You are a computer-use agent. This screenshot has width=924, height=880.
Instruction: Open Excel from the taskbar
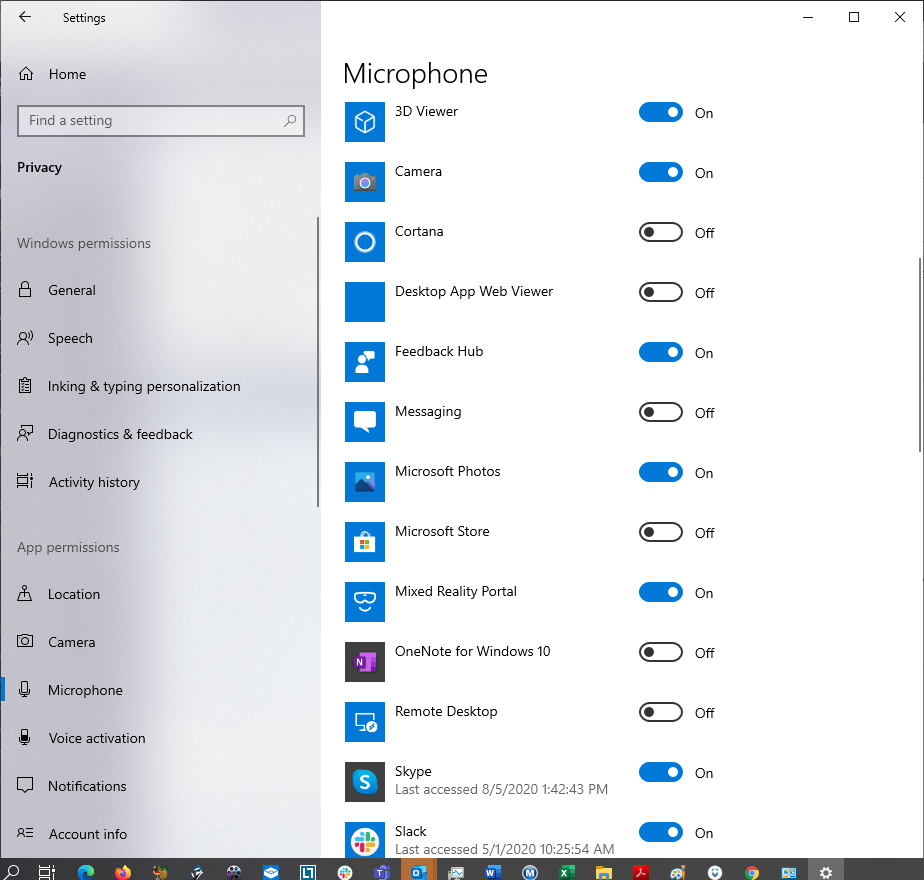(567, 871)
